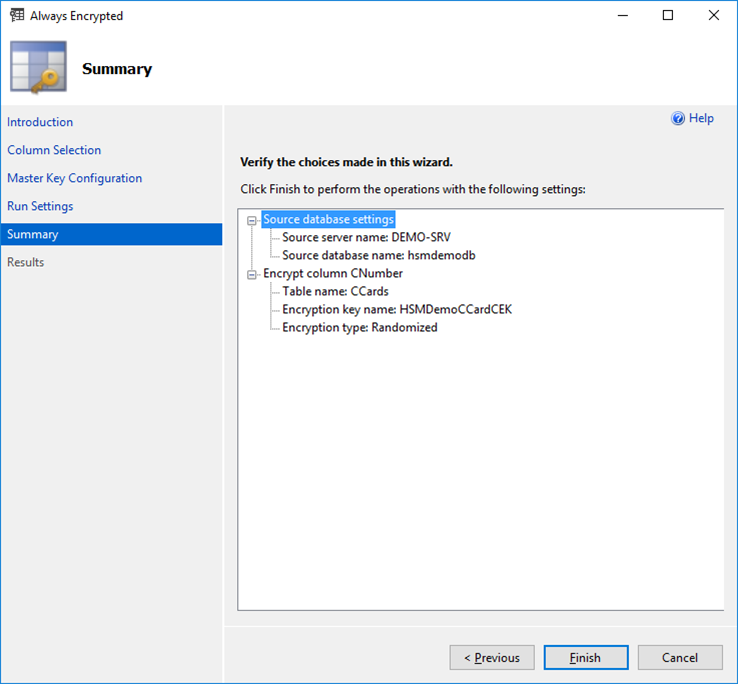Select the Summary step in sidebar
This screenshot has width=738, height=684.
pyautogui.click(x=33, y=234)
